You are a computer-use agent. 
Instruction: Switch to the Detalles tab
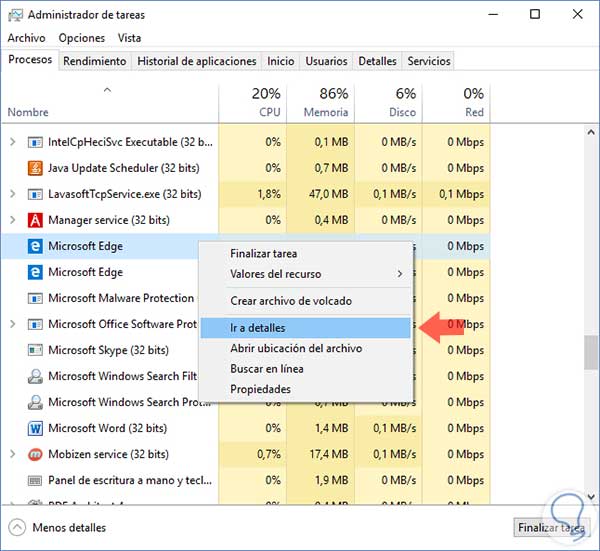377,61
